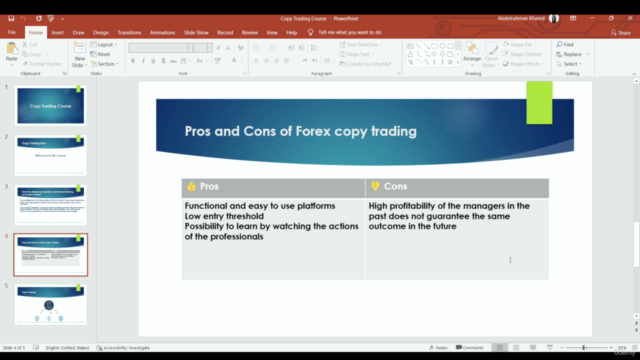This screenshot has height=360, width=640.
Task: Click Accessibility: Investigate in status bar
Action: point(123,348)
